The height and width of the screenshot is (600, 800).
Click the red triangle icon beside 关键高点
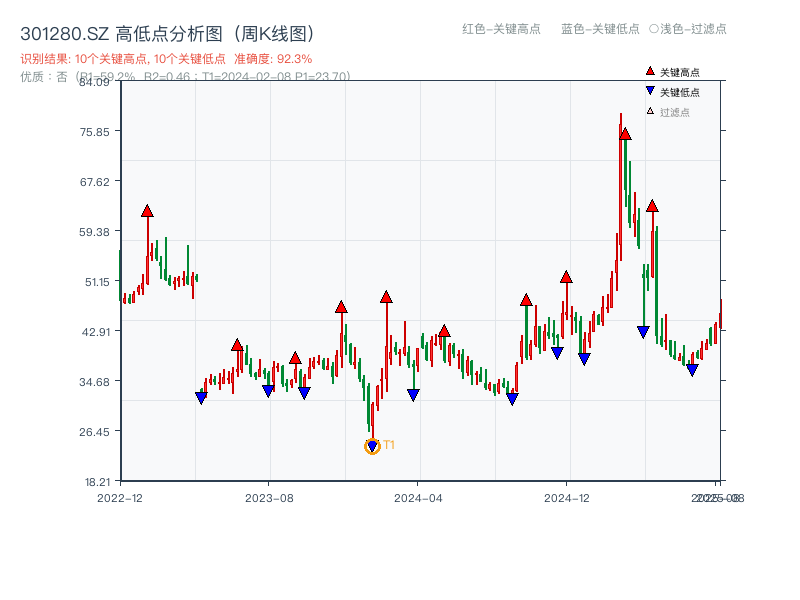(648, 70)
